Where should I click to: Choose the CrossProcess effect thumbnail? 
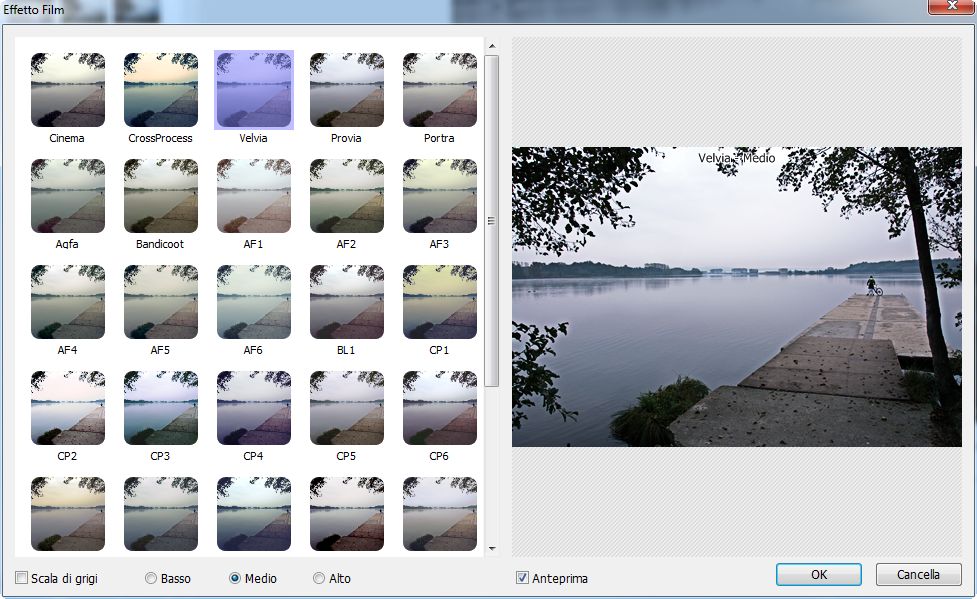[x=161, y=90]
